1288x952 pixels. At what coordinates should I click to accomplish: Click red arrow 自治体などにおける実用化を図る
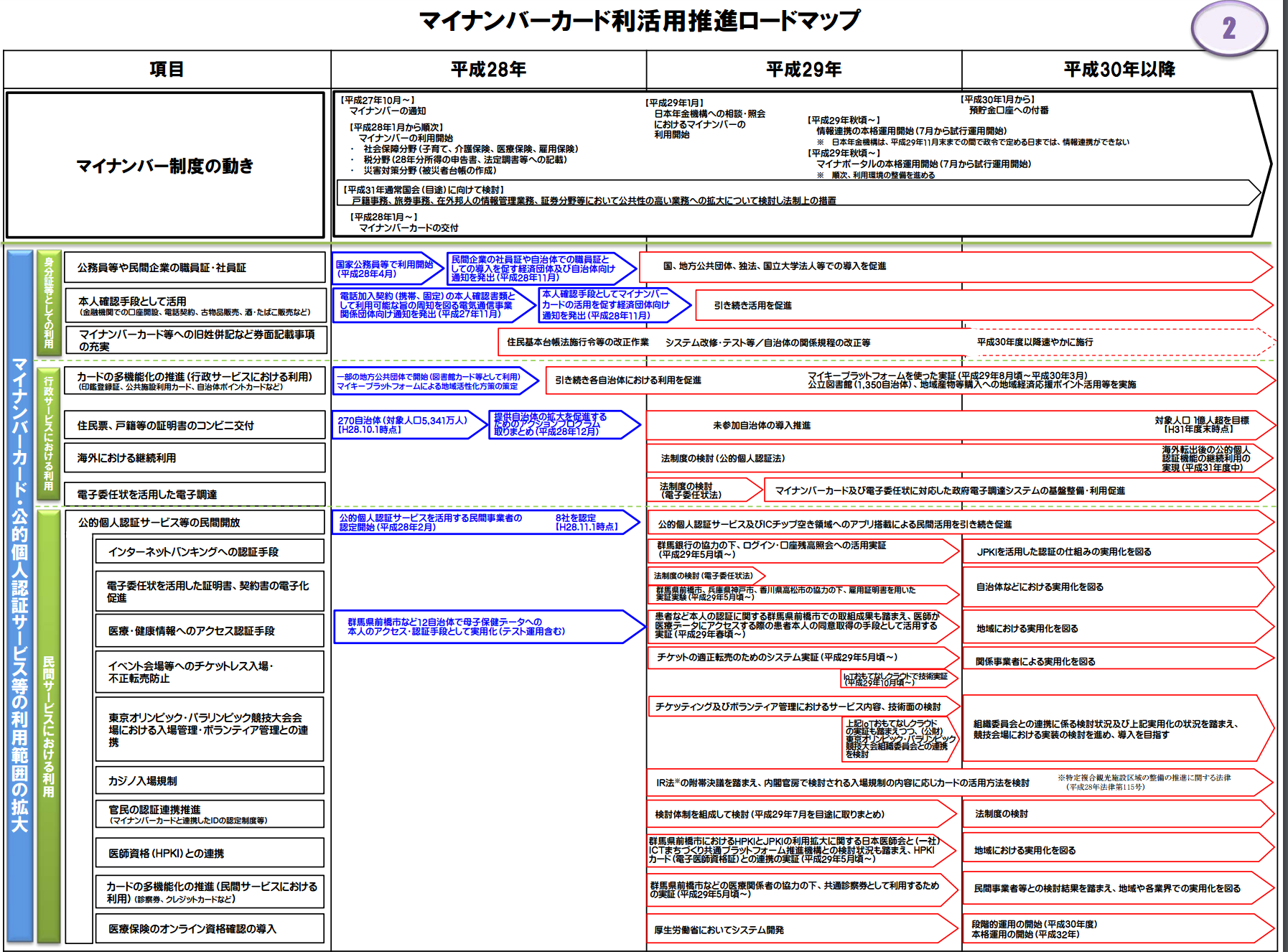pos(1119,587)
